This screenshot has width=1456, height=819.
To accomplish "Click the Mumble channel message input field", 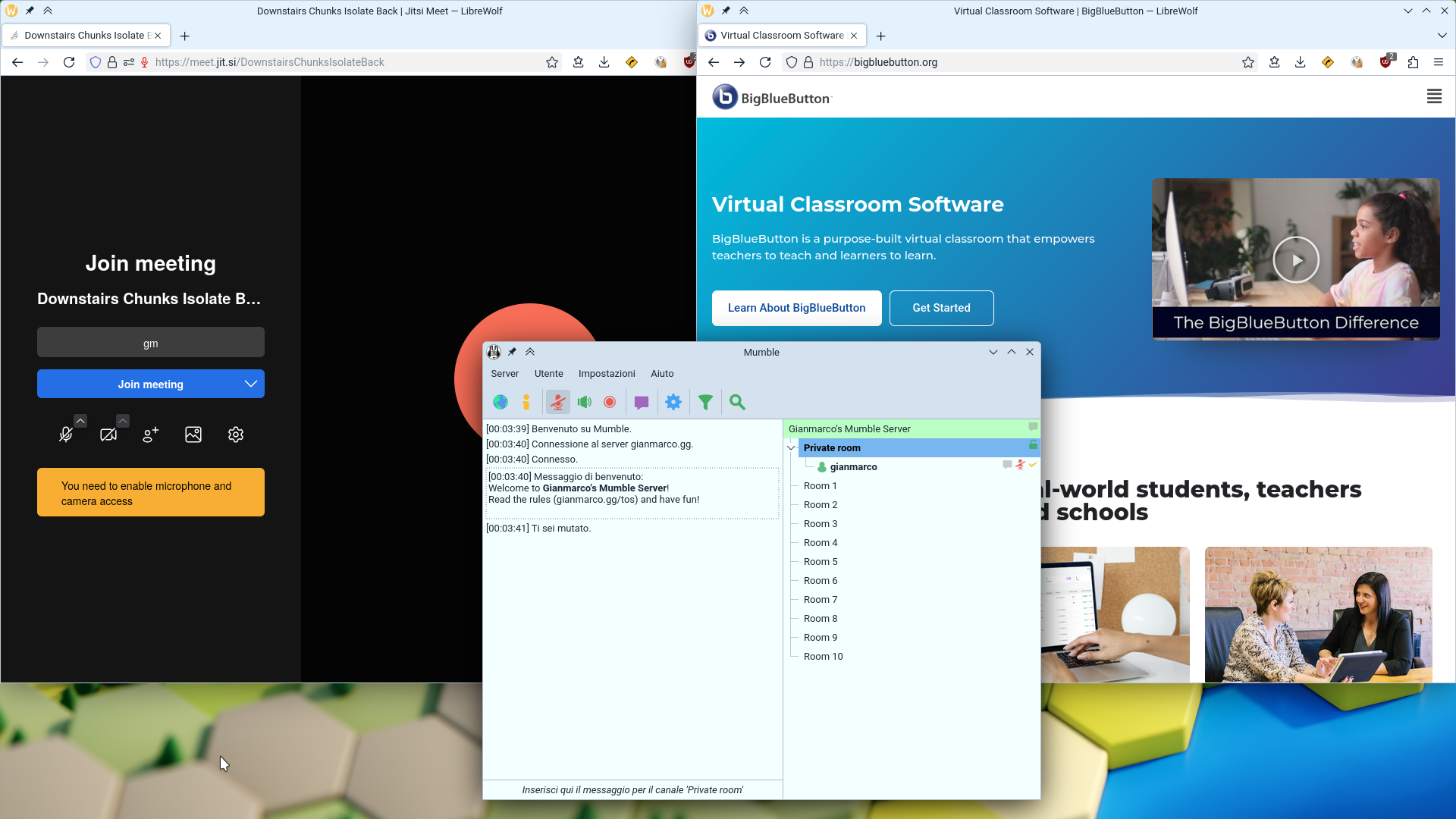I will click(x=632, y=789).
